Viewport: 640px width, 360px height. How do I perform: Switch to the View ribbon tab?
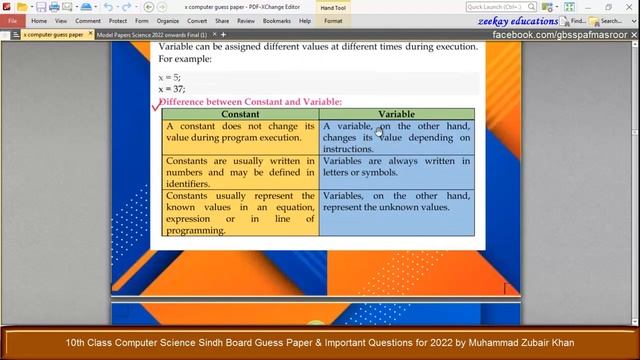[x=61, y=21]
